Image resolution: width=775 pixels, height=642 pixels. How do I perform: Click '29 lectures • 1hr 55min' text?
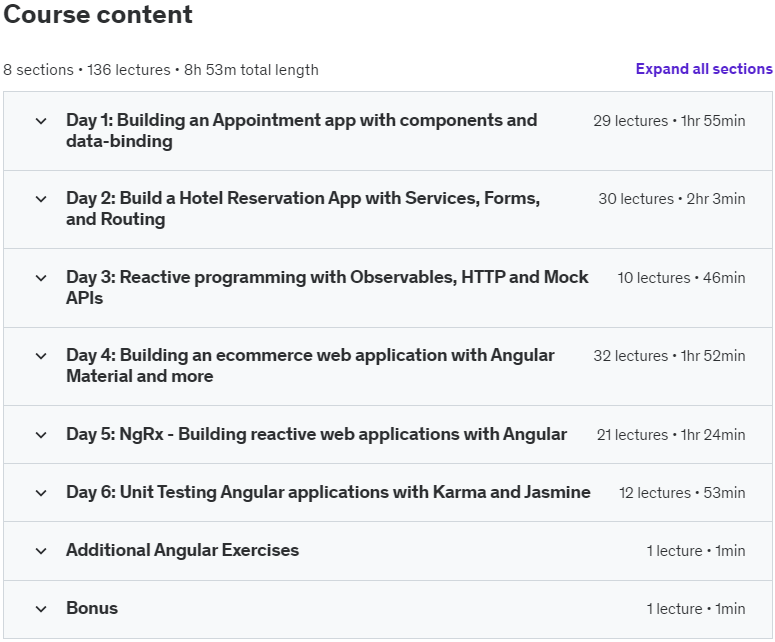coord(669,121)
